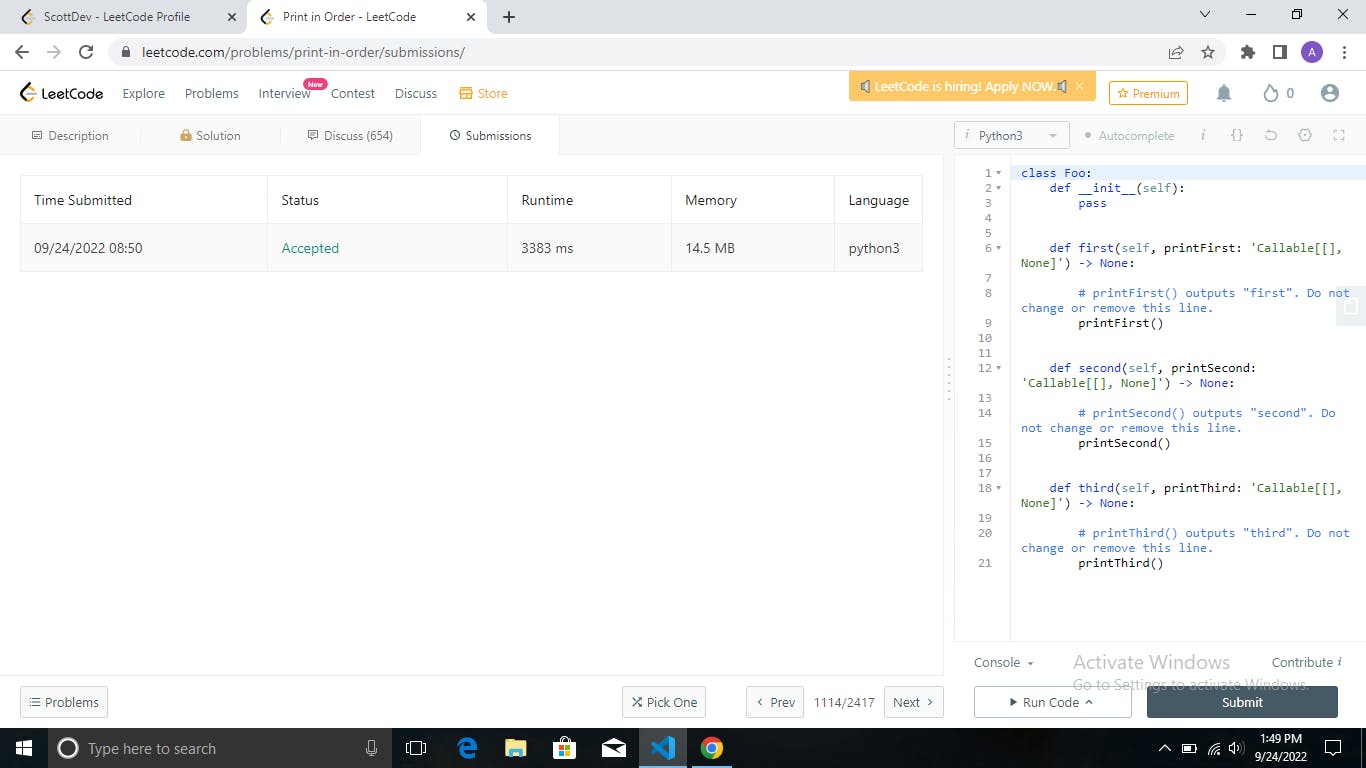Open Visual Studio Code from taskbar

pyautogui.click(x=663, y=748)
